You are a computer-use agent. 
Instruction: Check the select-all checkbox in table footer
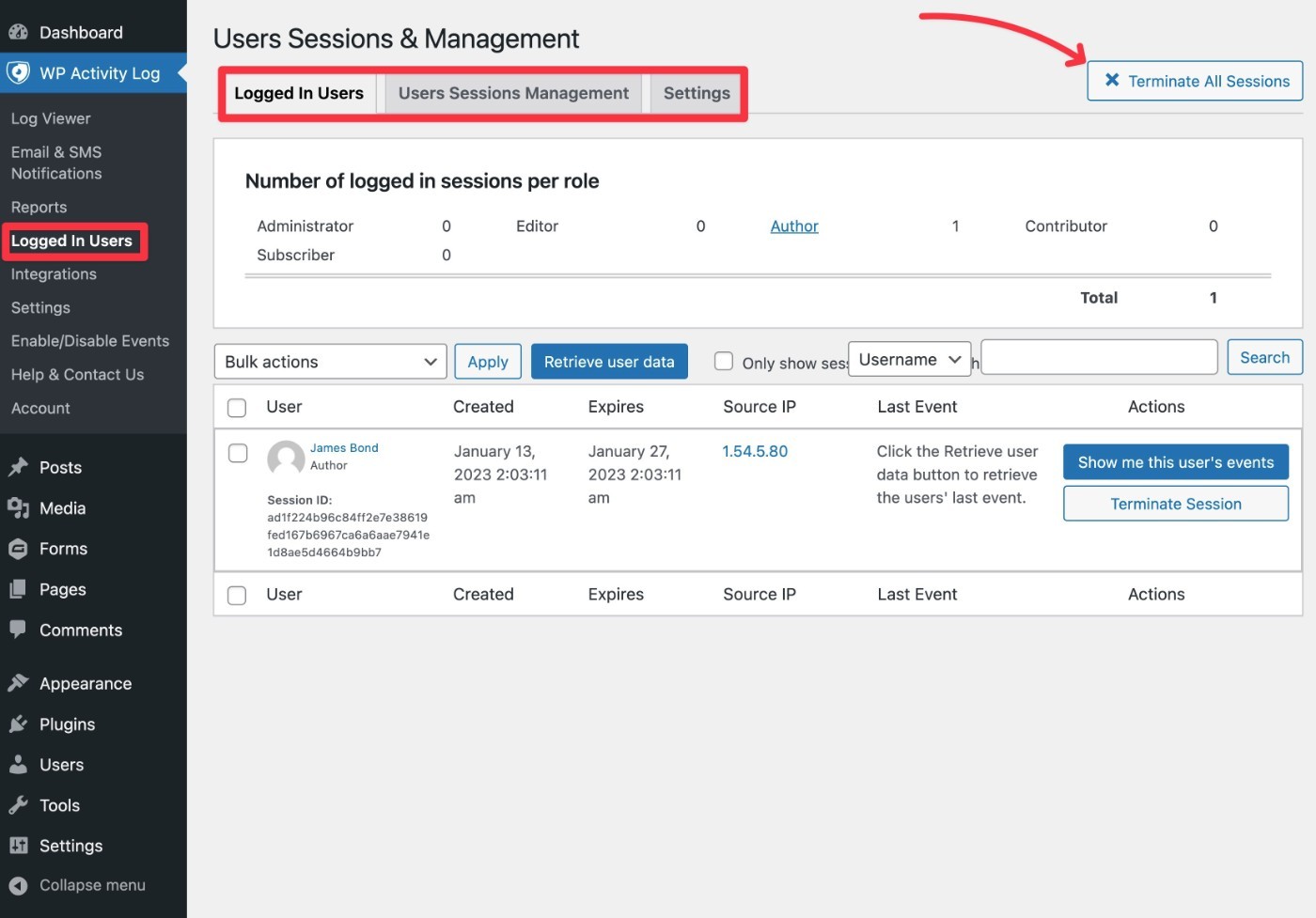[x=237, y=596]
